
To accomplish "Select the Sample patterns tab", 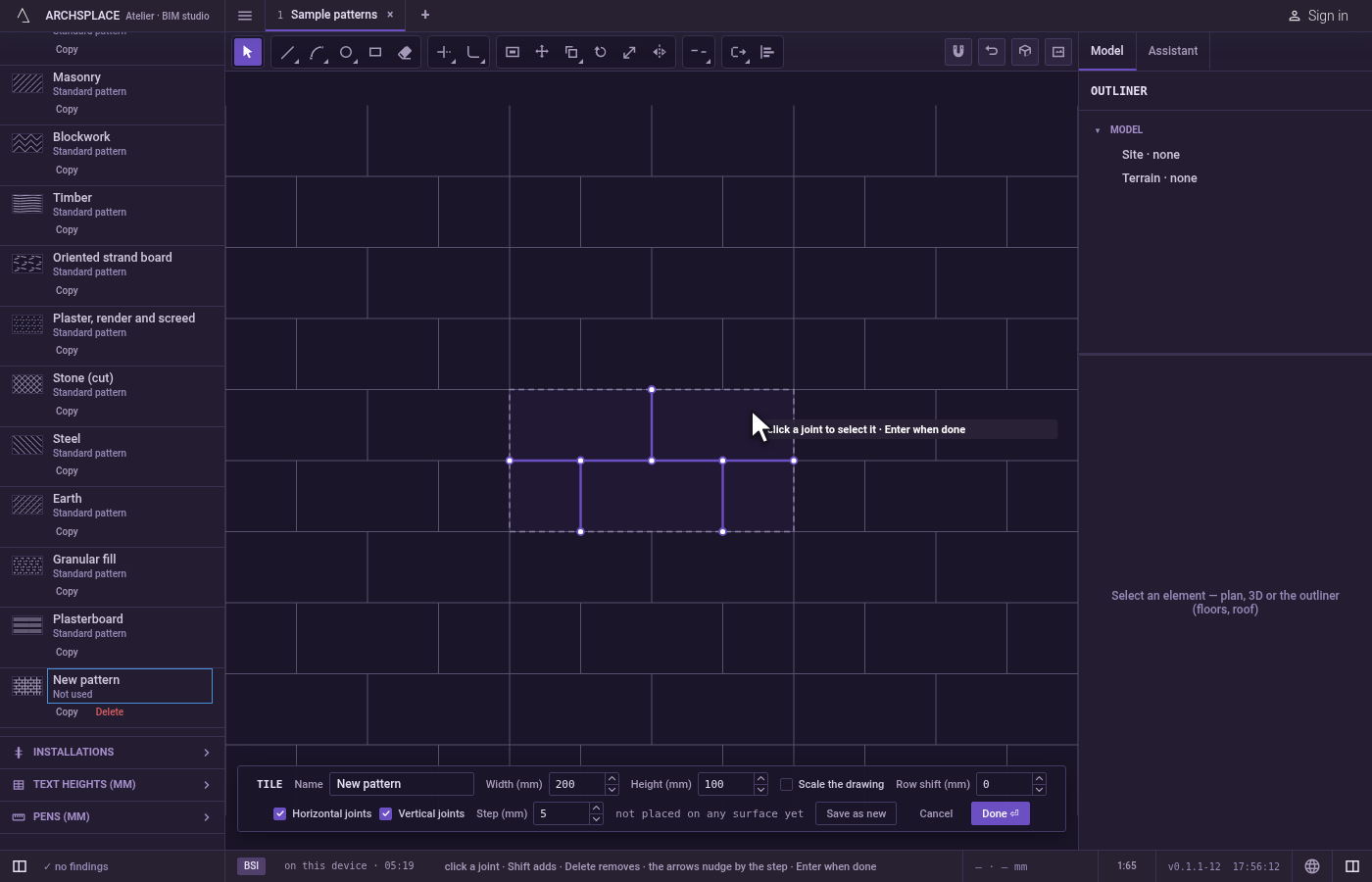I will 334,15.
